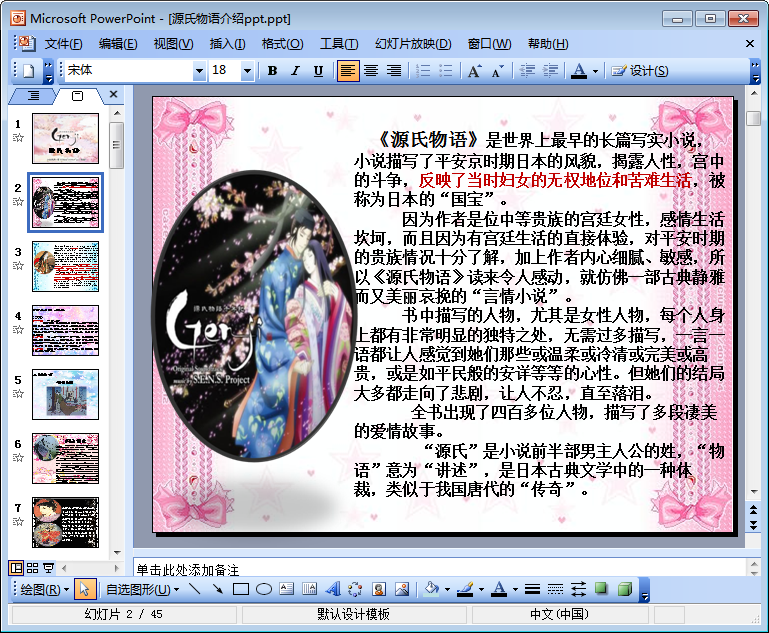Open the font size dropdown showing 18
This screenshot has width=769, height=633.
[248, 71]
